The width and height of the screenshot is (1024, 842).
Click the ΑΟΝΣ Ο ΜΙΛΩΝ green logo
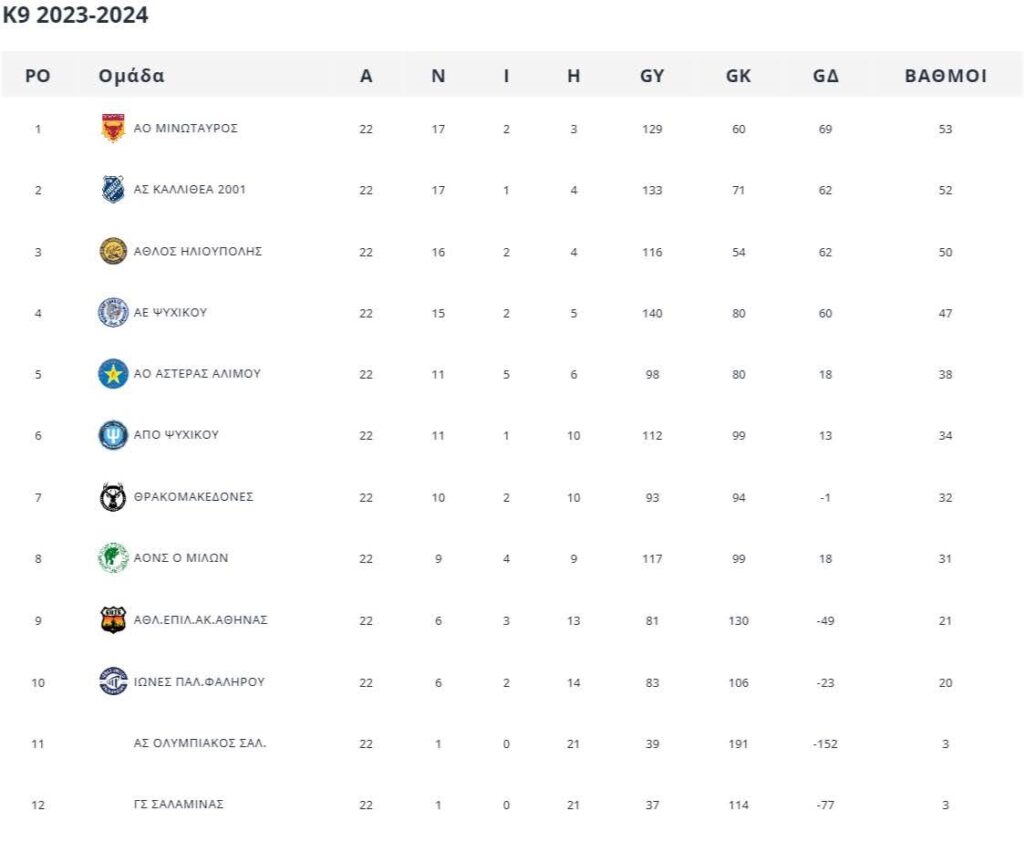coord(113,558)
